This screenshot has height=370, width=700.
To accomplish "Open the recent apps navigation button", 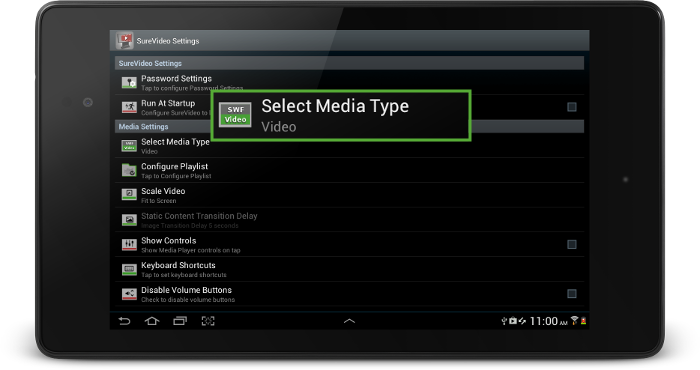I will 180,321.
